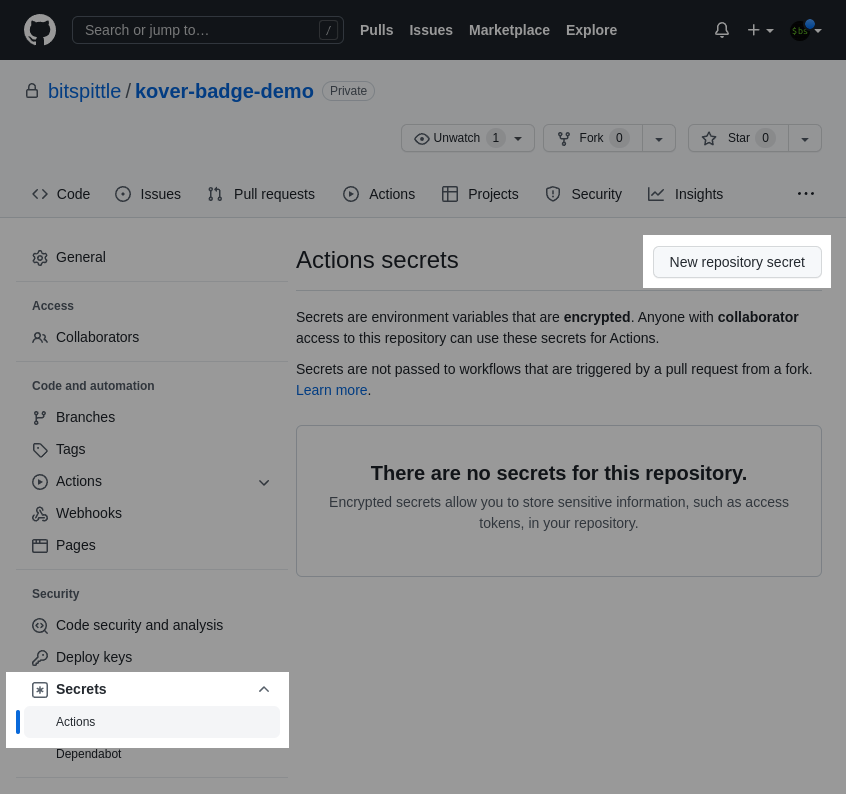The width and height of the screenshot is (846, 794).
Task: Switch to the repository Issues tab
Action: (148, 194)
